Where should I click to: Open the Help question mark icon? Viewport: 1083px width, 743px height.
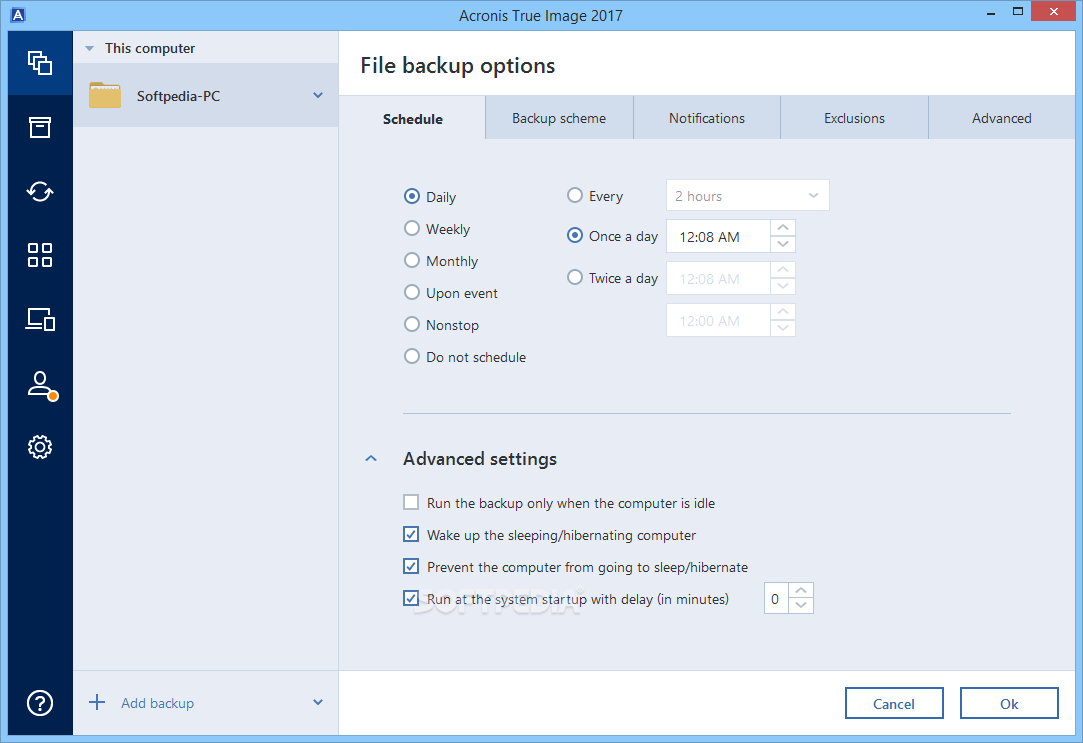[x=40, y=703]
